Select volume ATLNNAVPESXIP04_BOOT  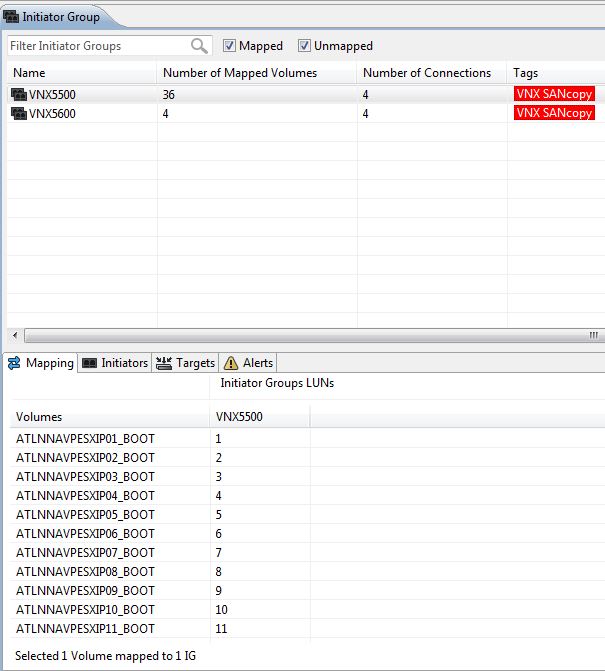85,496
